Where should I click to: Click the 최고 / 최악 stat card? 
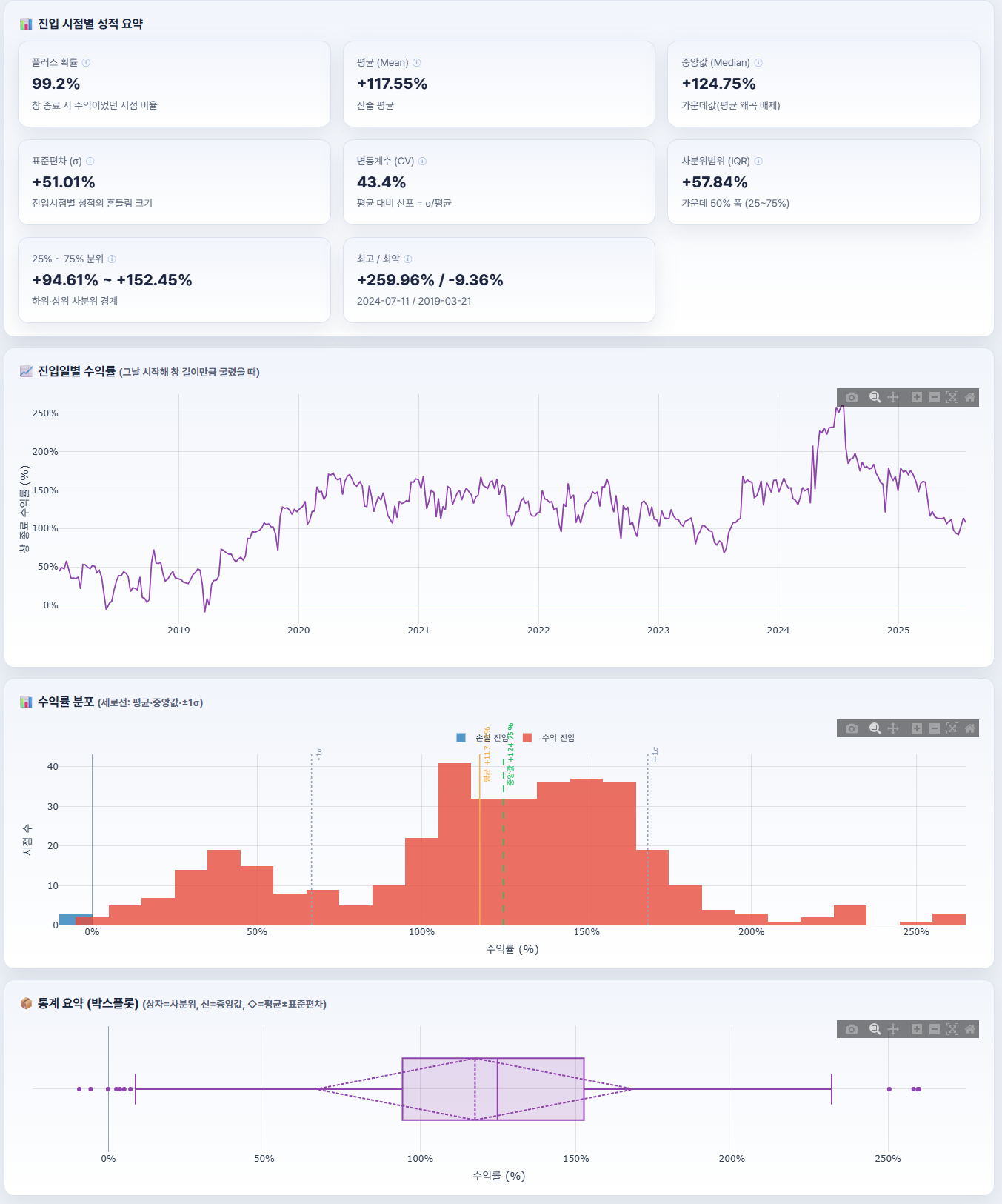[499, 280]
